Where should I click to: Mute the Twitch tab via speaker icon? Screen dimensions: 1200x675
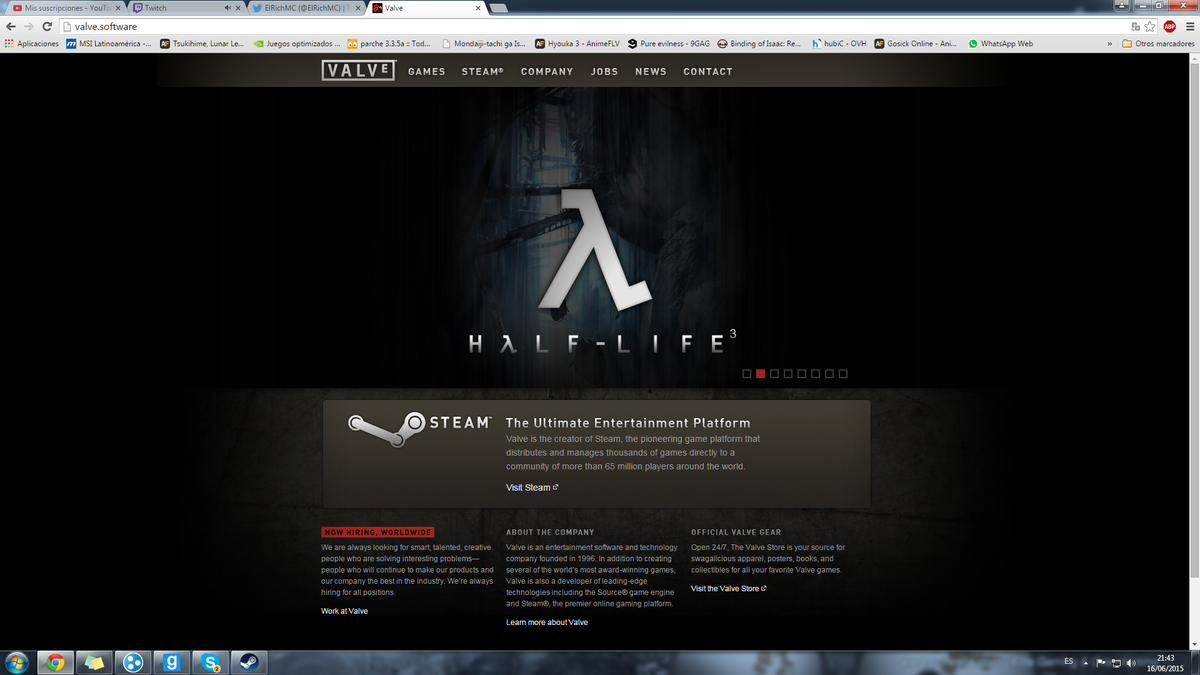click(228, 8)
